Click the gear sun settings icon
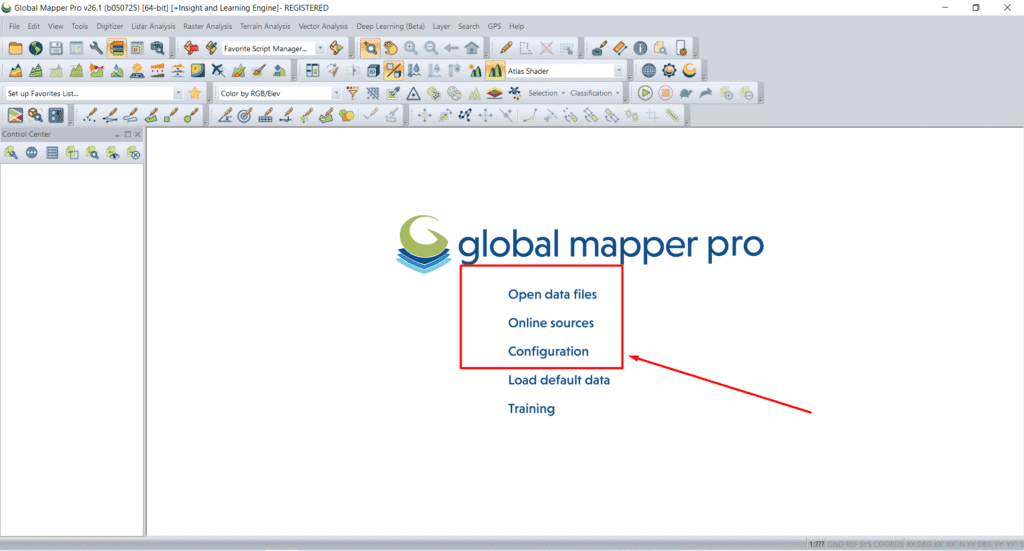The width and height of the screenshot is (1024, 551). tap(669, 71)
